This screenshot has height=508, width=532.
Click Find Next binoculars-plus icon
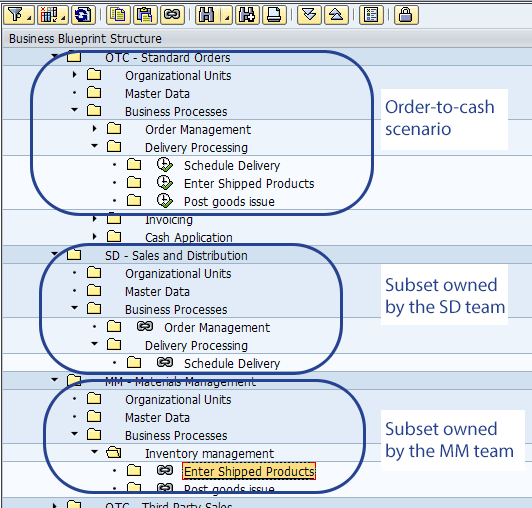pyautogui.click(x=247, y=15)
